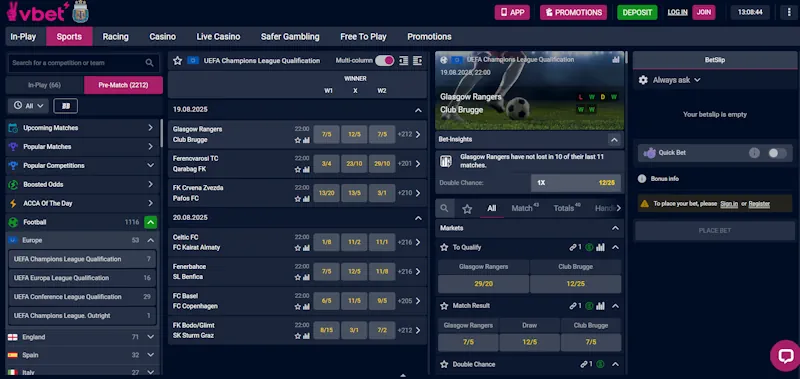Viewport: 800px width, 379px height.
Task: Click Quick Bet info icon
Action: tap(754, 153)
